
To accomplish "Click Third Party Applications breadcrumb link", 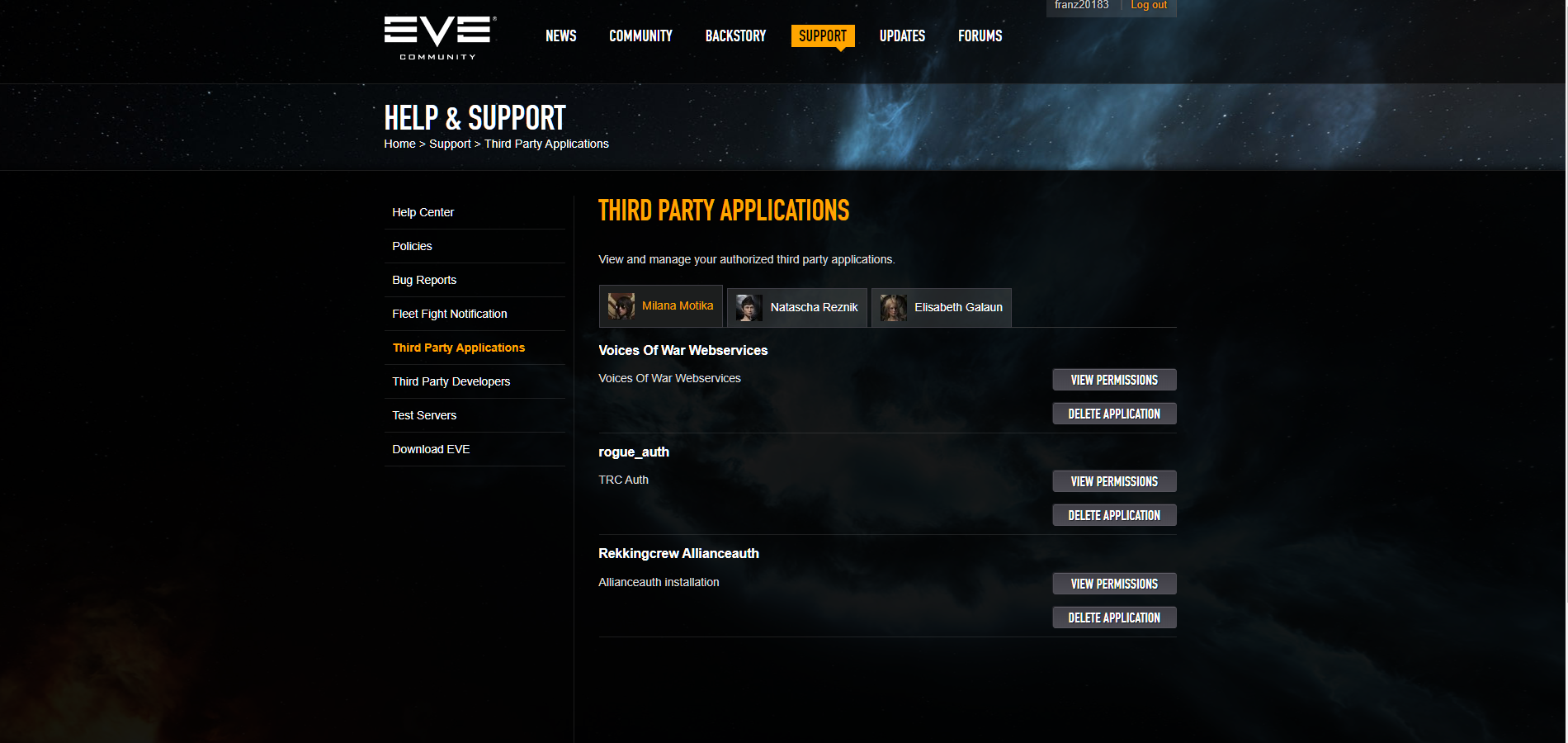I will tap(546, 144).
